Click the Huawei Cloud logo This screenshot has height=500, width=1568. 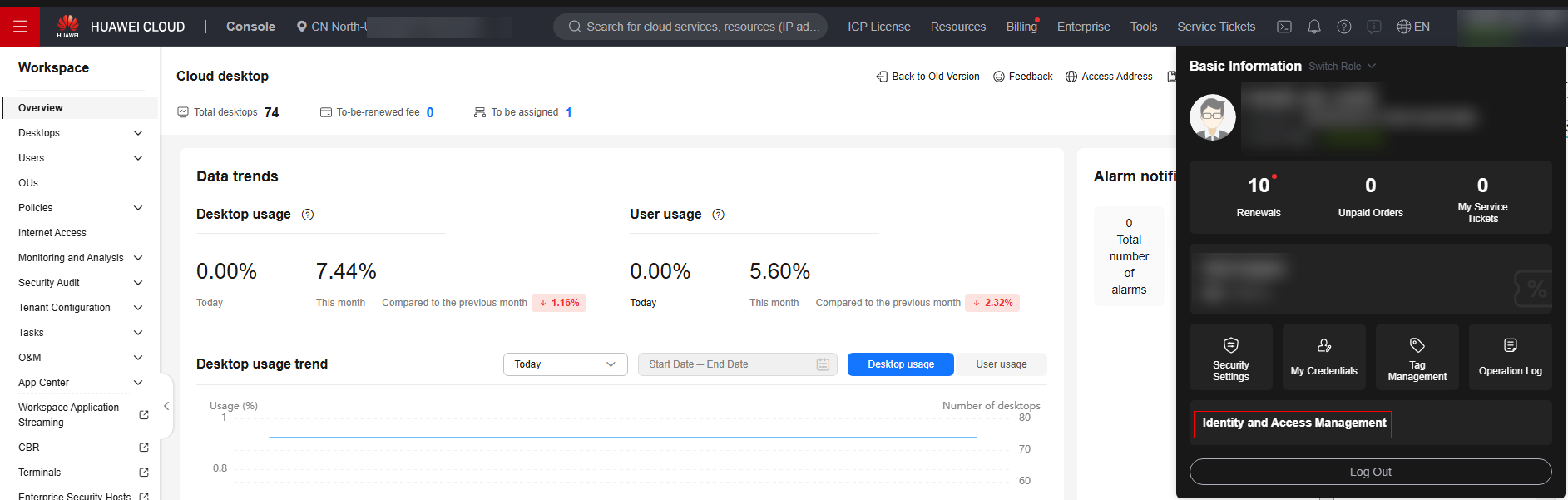coord(68,27)
